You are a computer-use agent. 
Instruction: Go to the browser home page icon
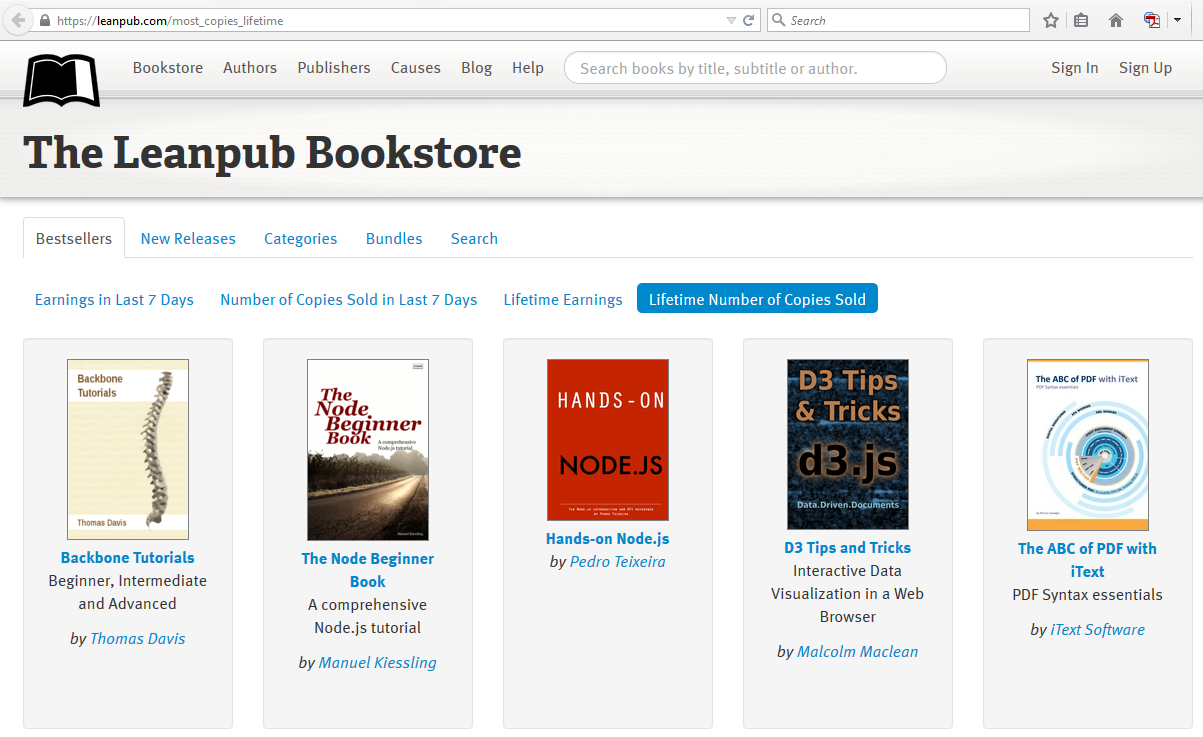tap(1116, 20)
